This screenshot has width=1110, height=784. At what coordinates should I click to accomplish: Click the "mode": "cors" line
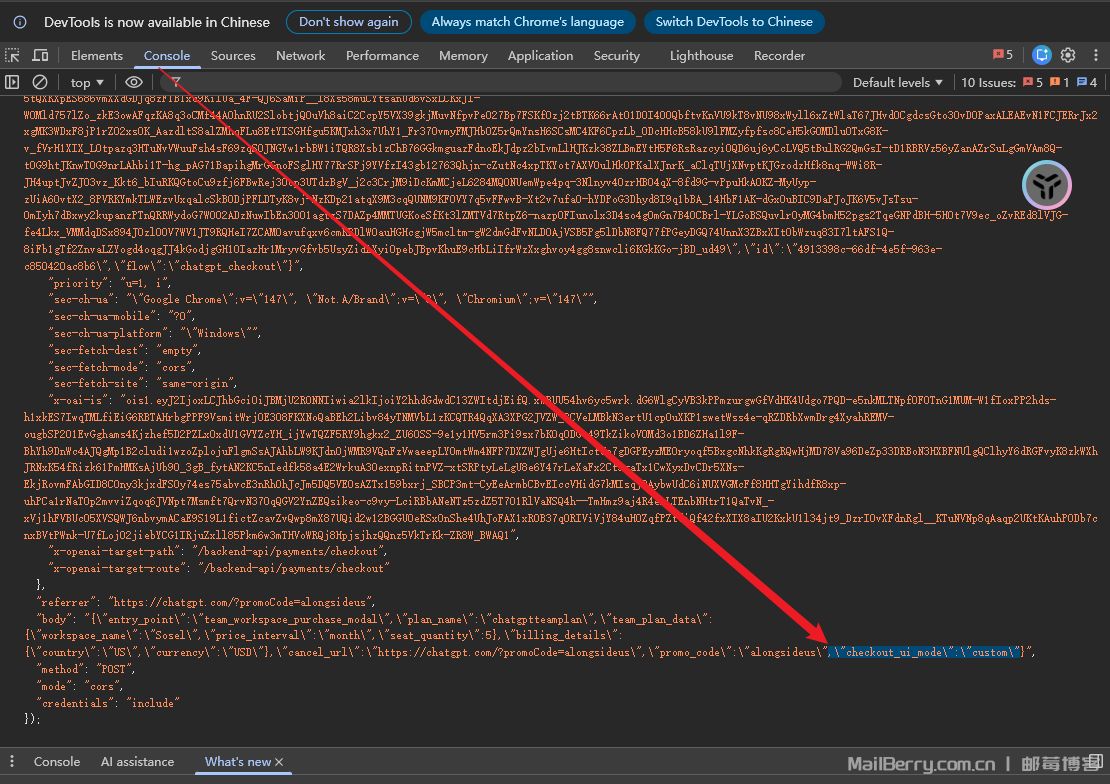point(80,686)
